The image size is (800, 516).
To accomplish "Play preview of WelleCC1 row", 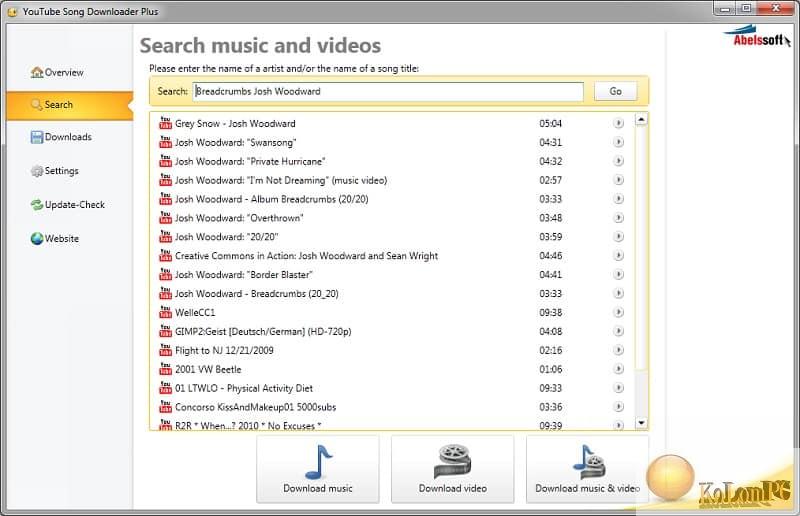I will click(x=618, y=312).
